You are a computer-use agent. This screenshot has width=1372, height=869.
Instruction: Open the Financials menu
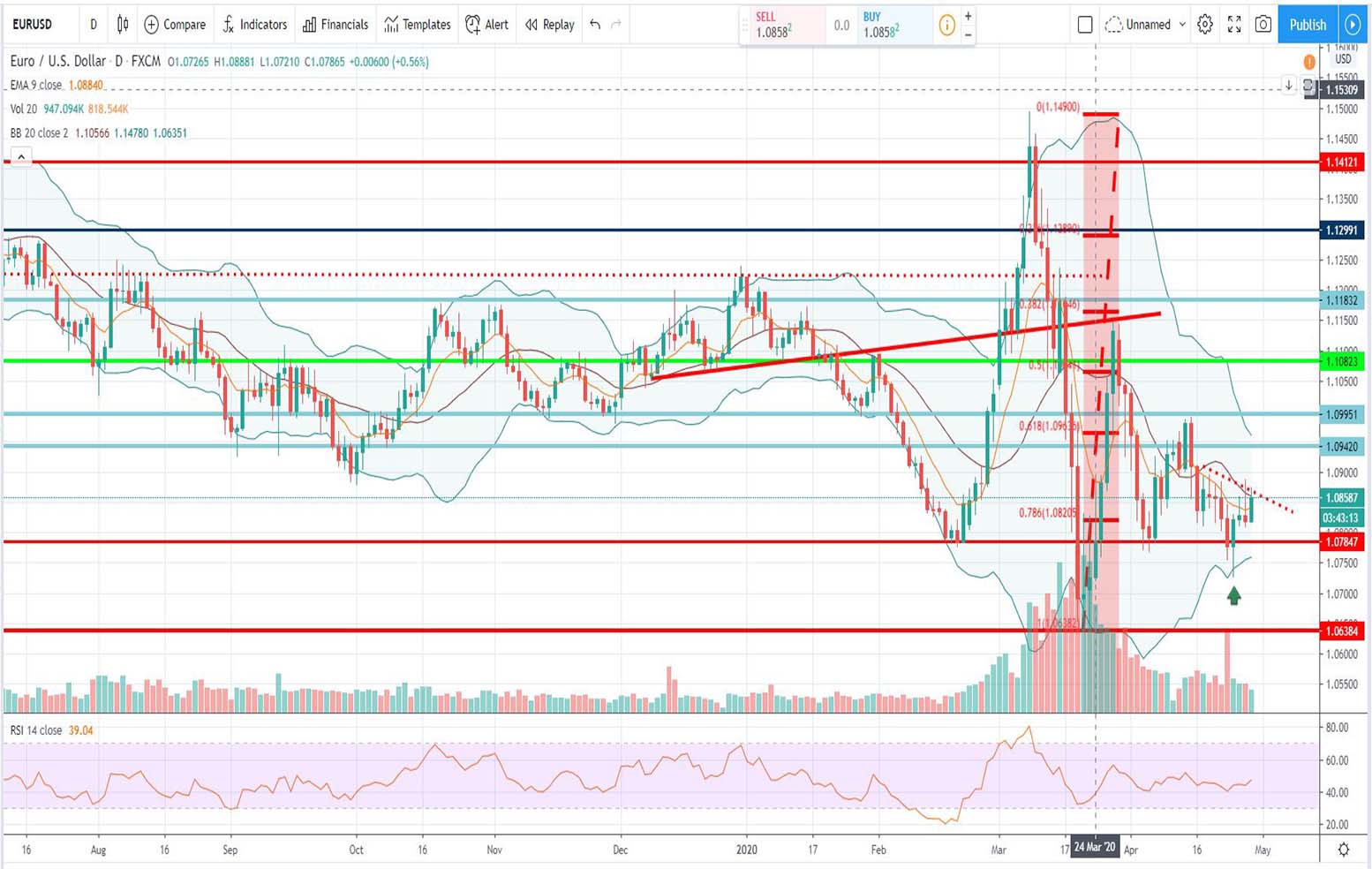pyautogui.click(x=335, y=25)
